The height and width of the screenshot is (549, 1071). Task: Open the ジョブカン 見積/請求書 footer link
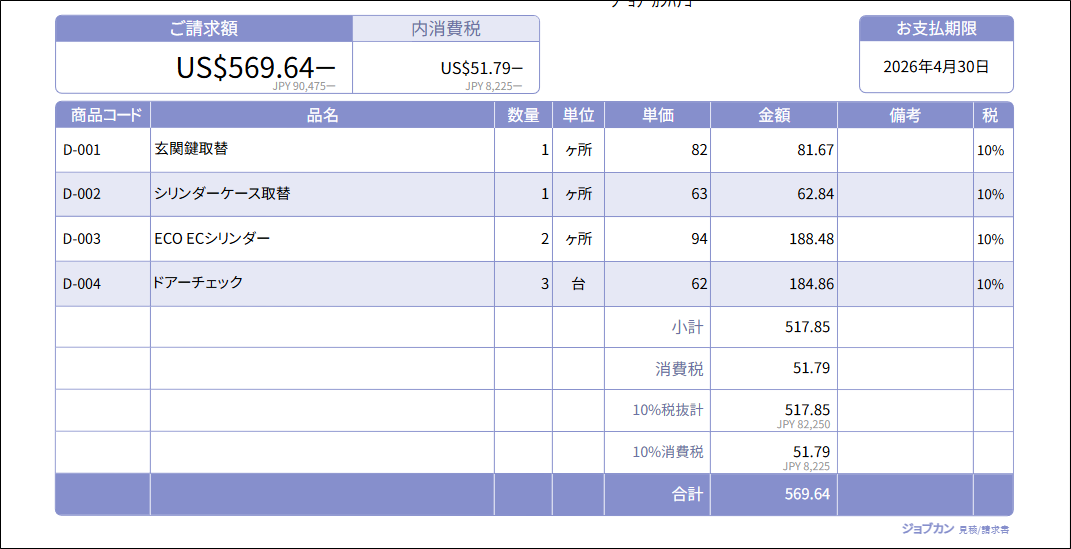(956, 529)
